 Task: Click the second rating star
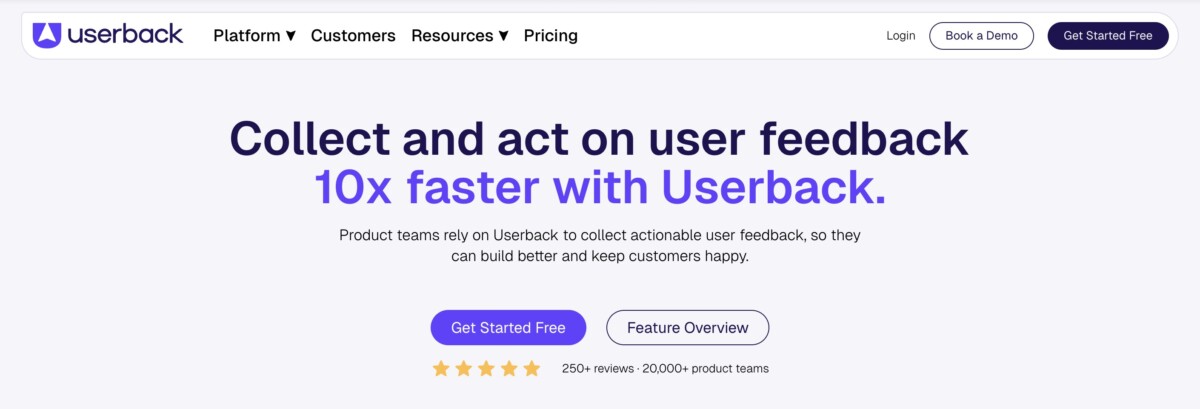(464, 369)
